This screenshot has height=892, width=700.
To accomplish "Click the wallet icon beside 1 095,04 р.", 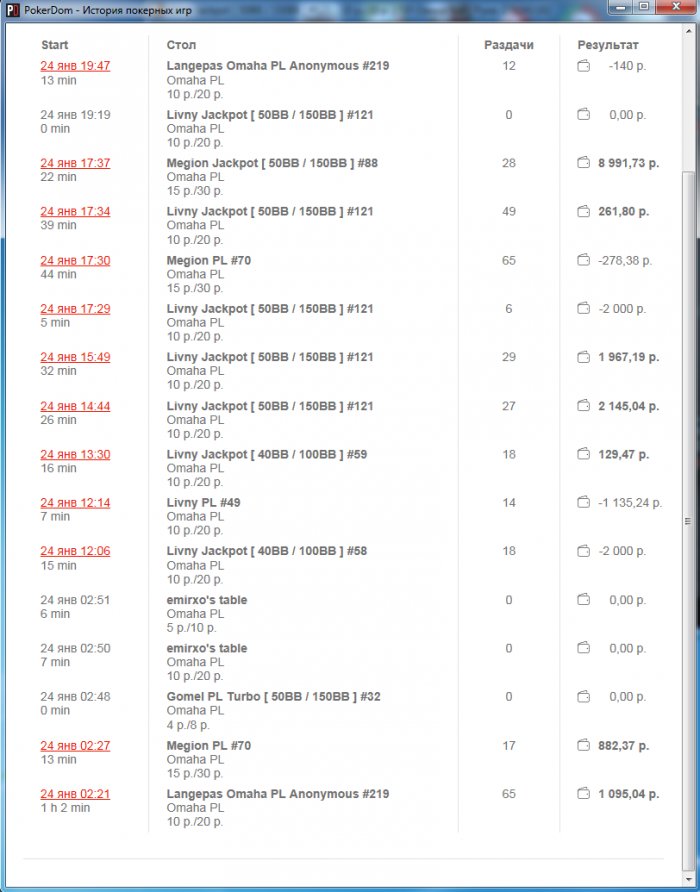I will (584, 794).
